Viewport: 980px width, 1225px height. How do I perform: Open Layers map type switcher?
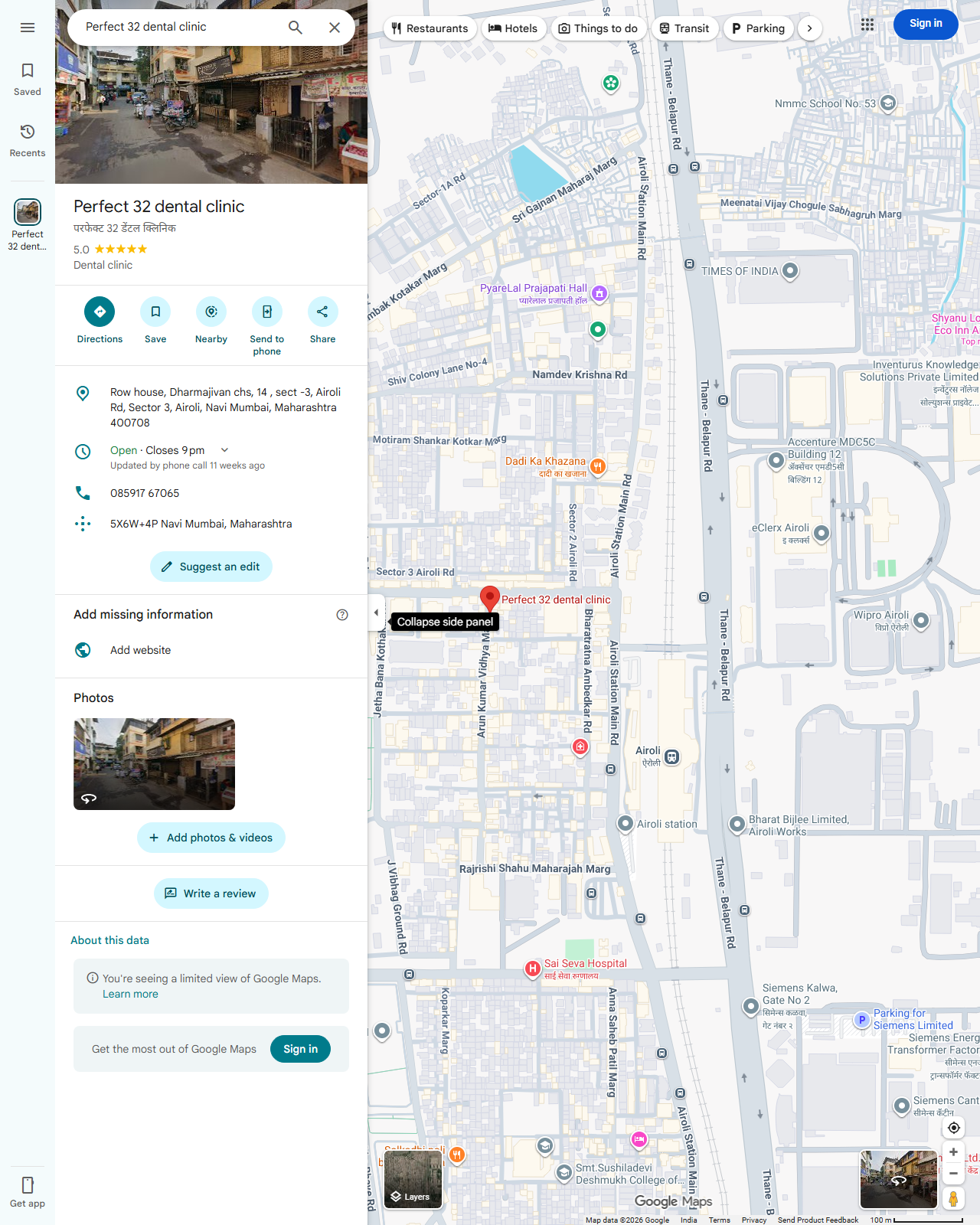point(413,1179)
